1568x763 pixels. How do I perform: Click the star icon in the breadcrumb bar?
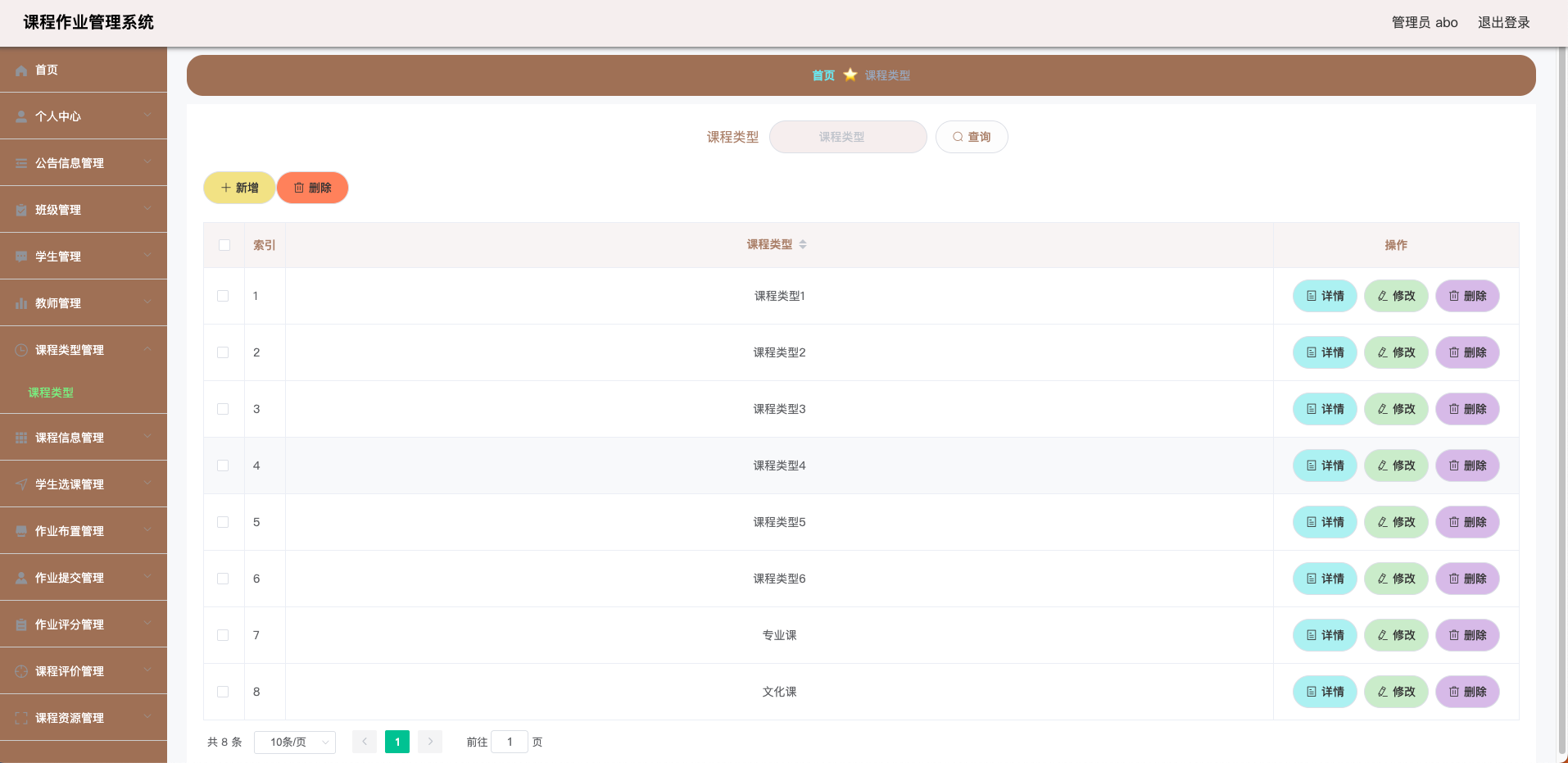pyautogui.click(x=850, y=75)
